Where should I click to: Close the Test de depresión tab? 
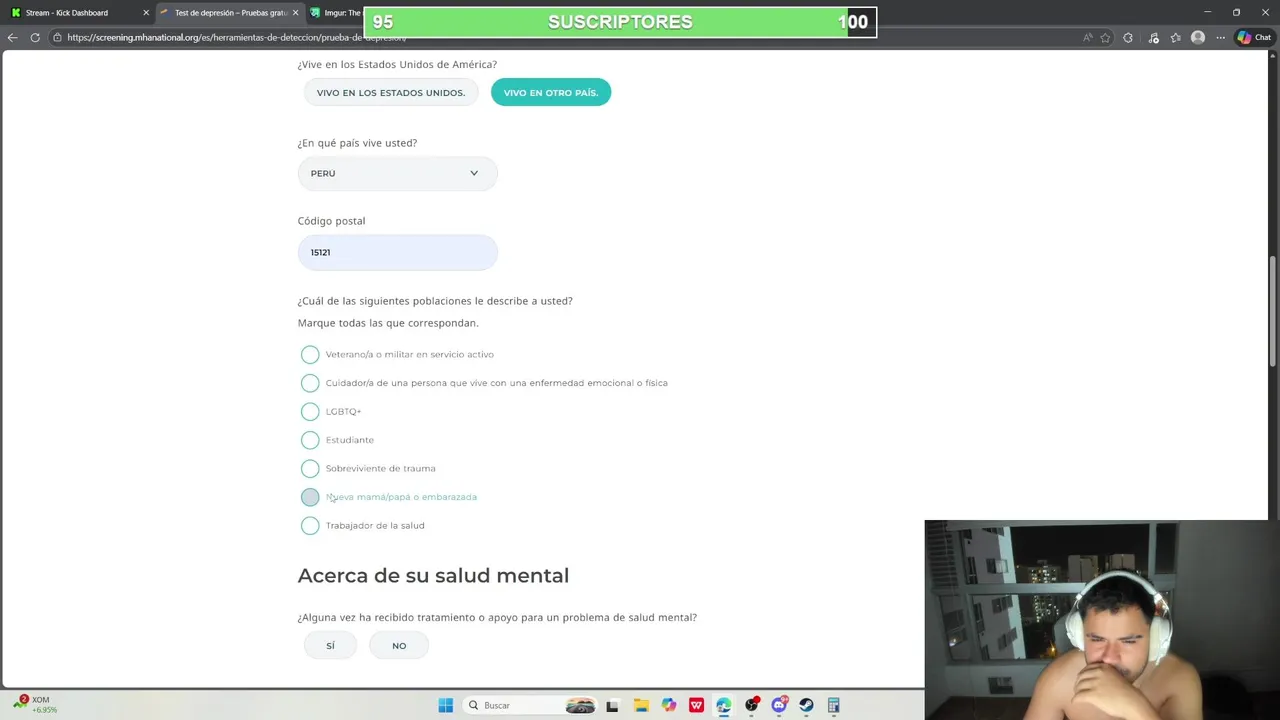click(x=295, y=13)
